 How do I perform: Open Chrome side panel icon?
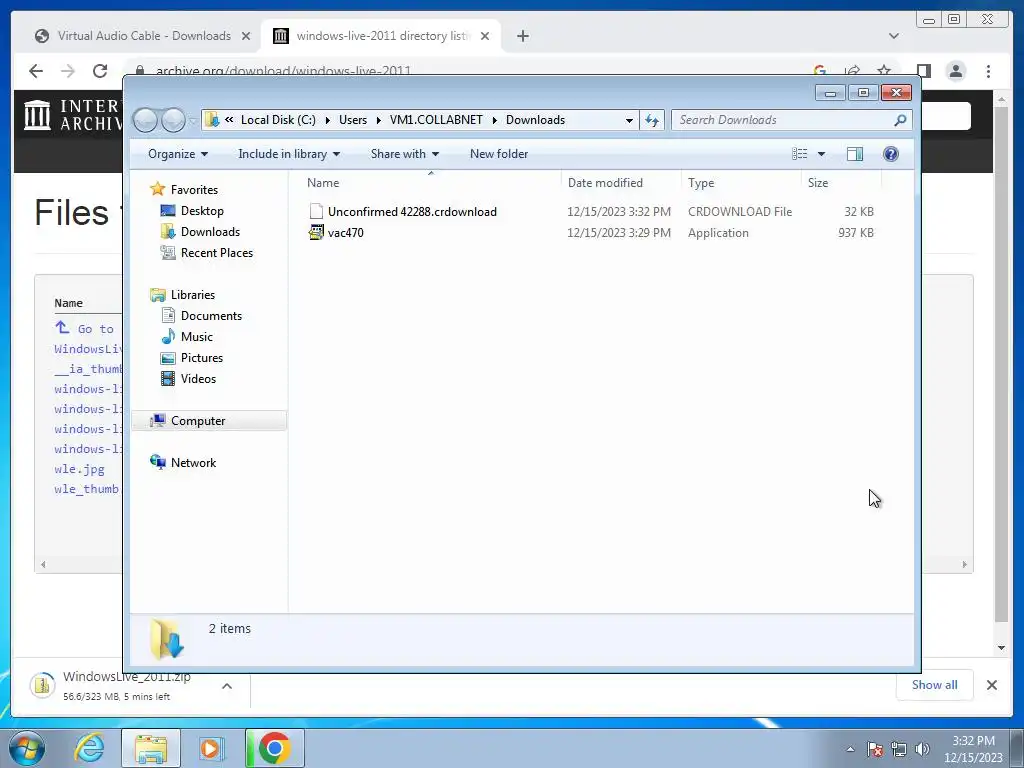tap(923, 71)
